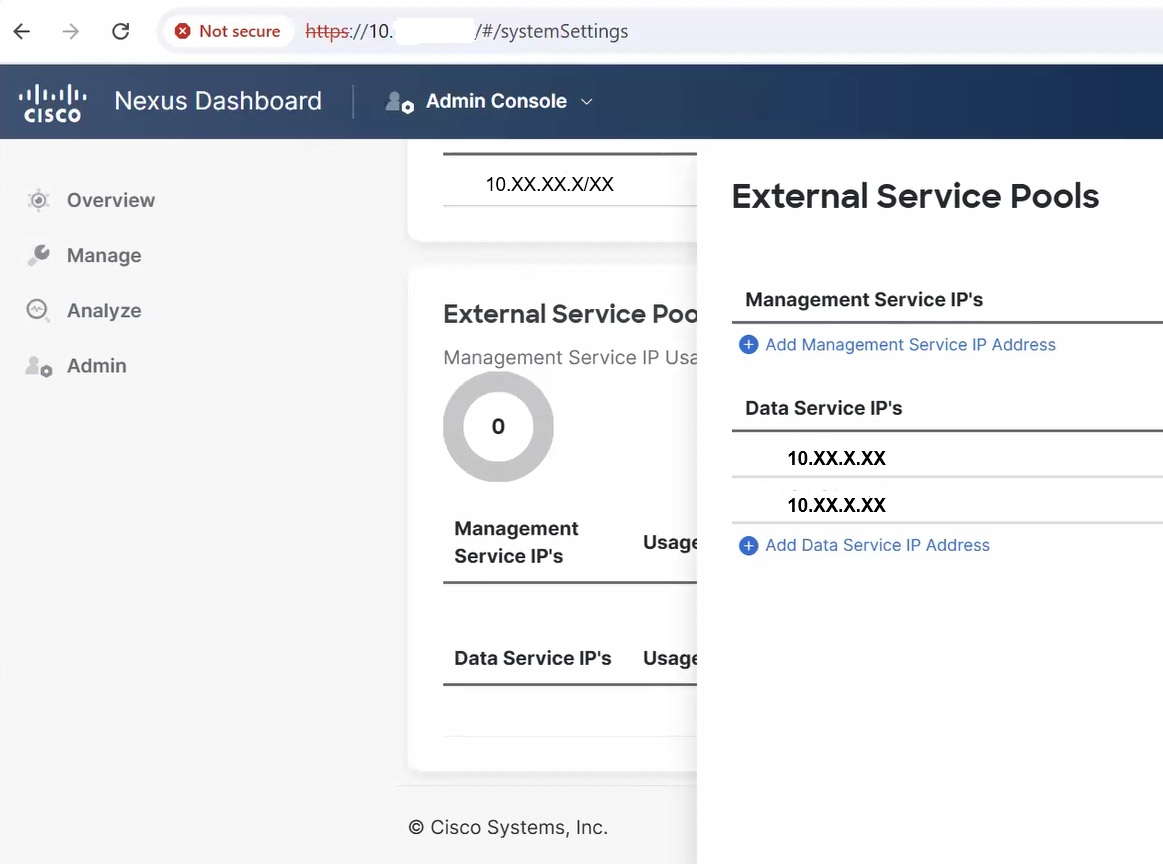
Task: Click the Cisco Systems, Inc. copyright text
Action: 508,827
